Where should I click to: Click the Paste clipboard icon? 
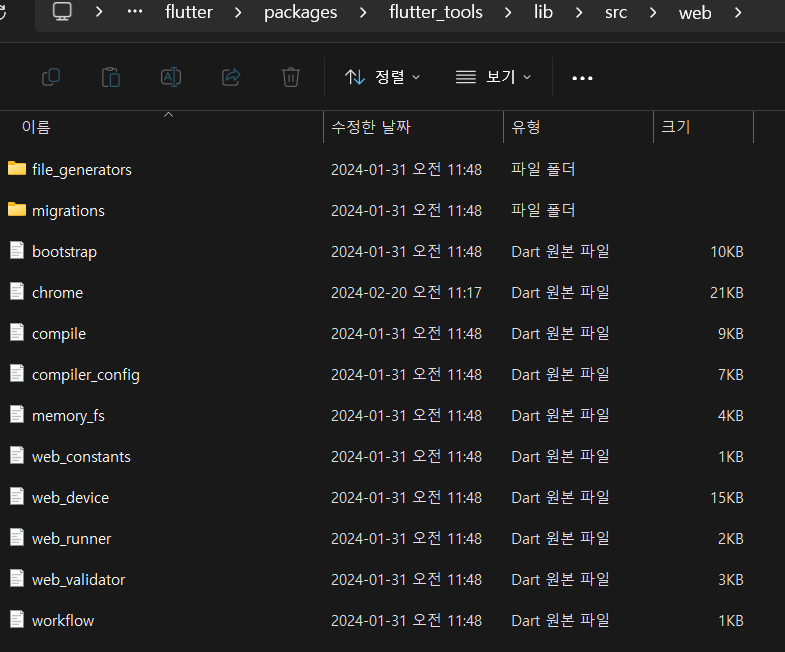point(111,77)
